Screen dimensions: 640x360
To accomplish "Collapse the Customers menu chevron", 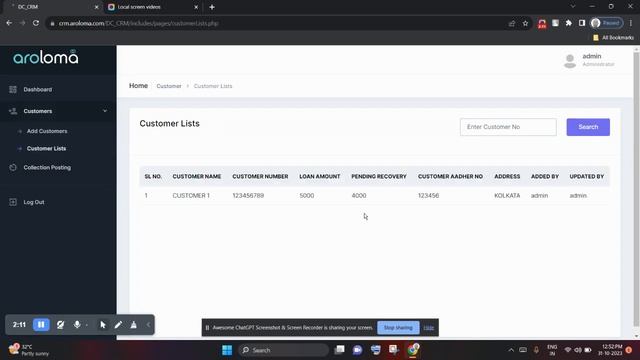I will pyautogui.click(x=105, y=111).
